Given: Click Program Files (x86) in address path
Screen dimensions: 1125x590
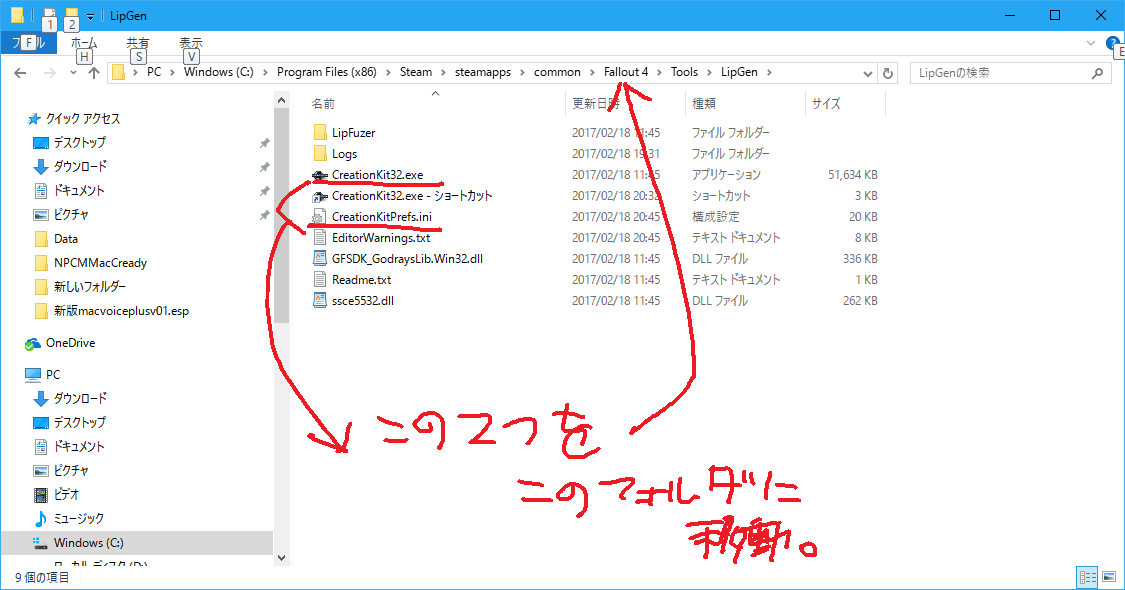Looking at the screenshot, I should pos(326,72).
